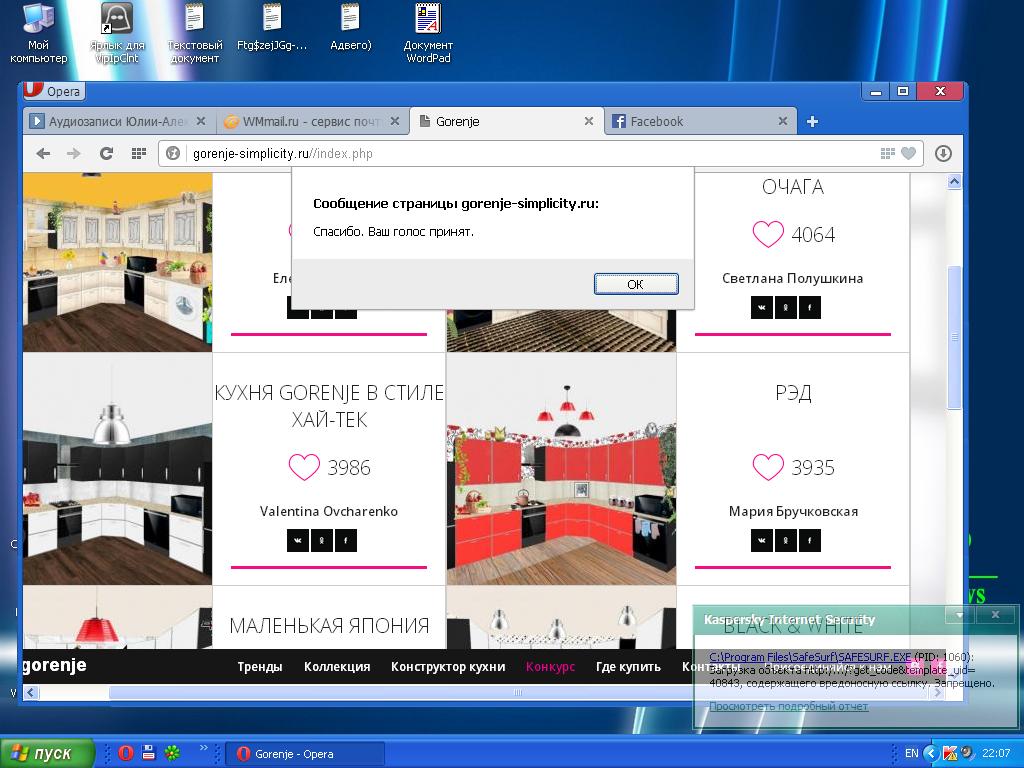Image resolution: width=1024 pixels, height=768 pixels.
Task: Open the Тренды menu item
Action: (x=260, y=667)
